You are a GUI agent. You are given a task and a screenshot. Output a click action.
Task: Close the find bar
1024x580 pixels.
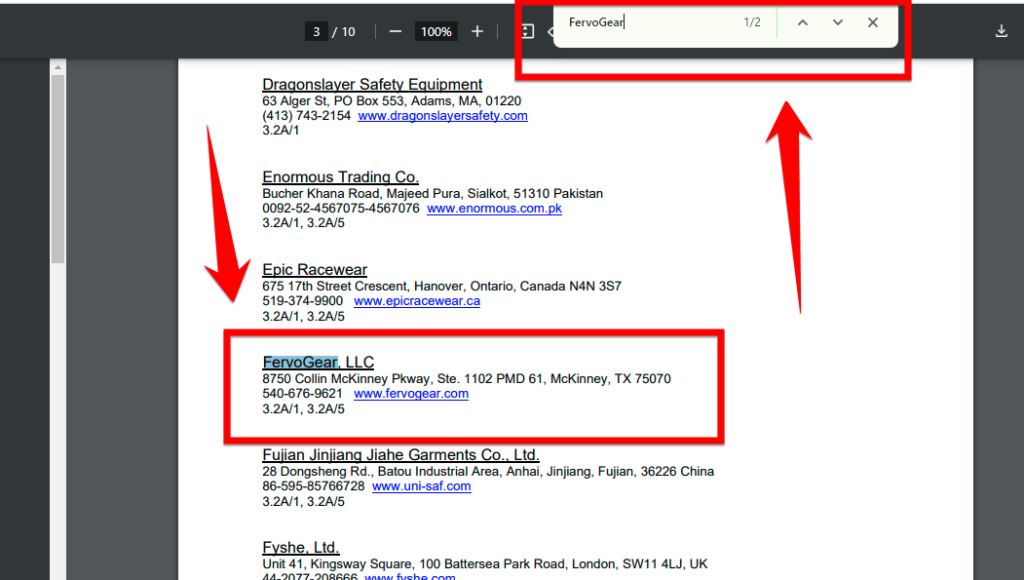872,22
